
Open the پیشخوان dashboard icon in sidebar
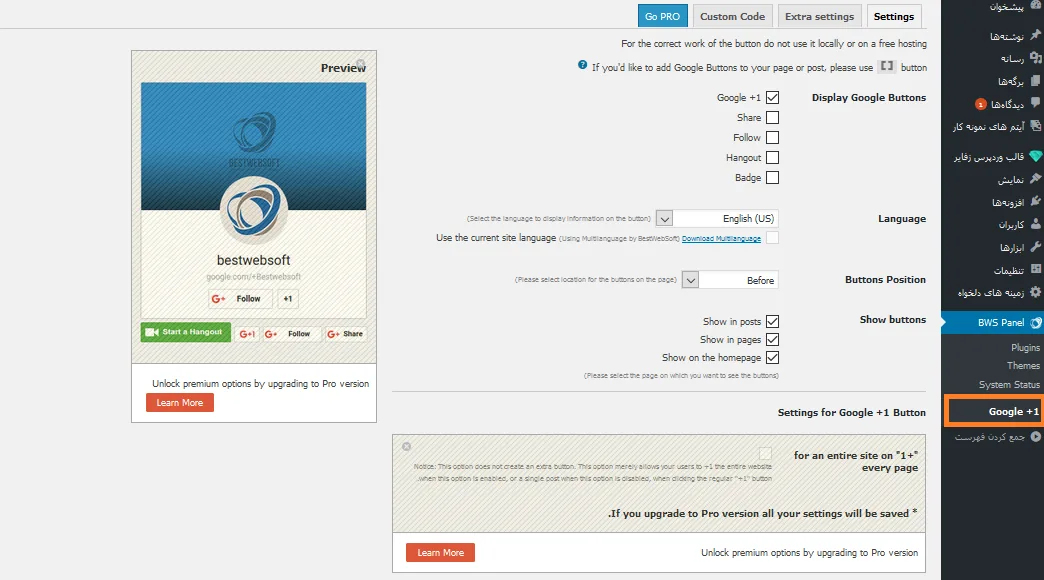[1036, 6]
